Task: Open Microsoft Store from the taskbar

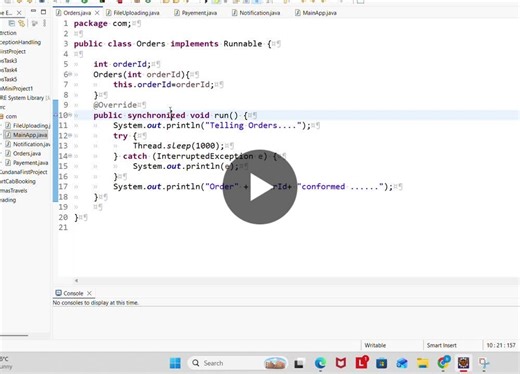Action: (381, 363)
